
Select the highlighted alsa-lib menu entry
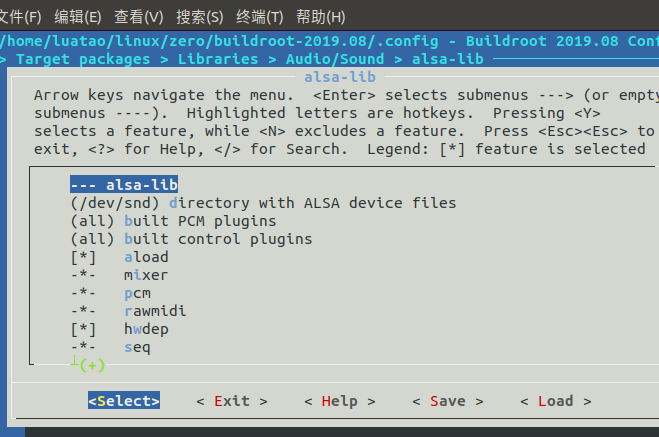122,185
